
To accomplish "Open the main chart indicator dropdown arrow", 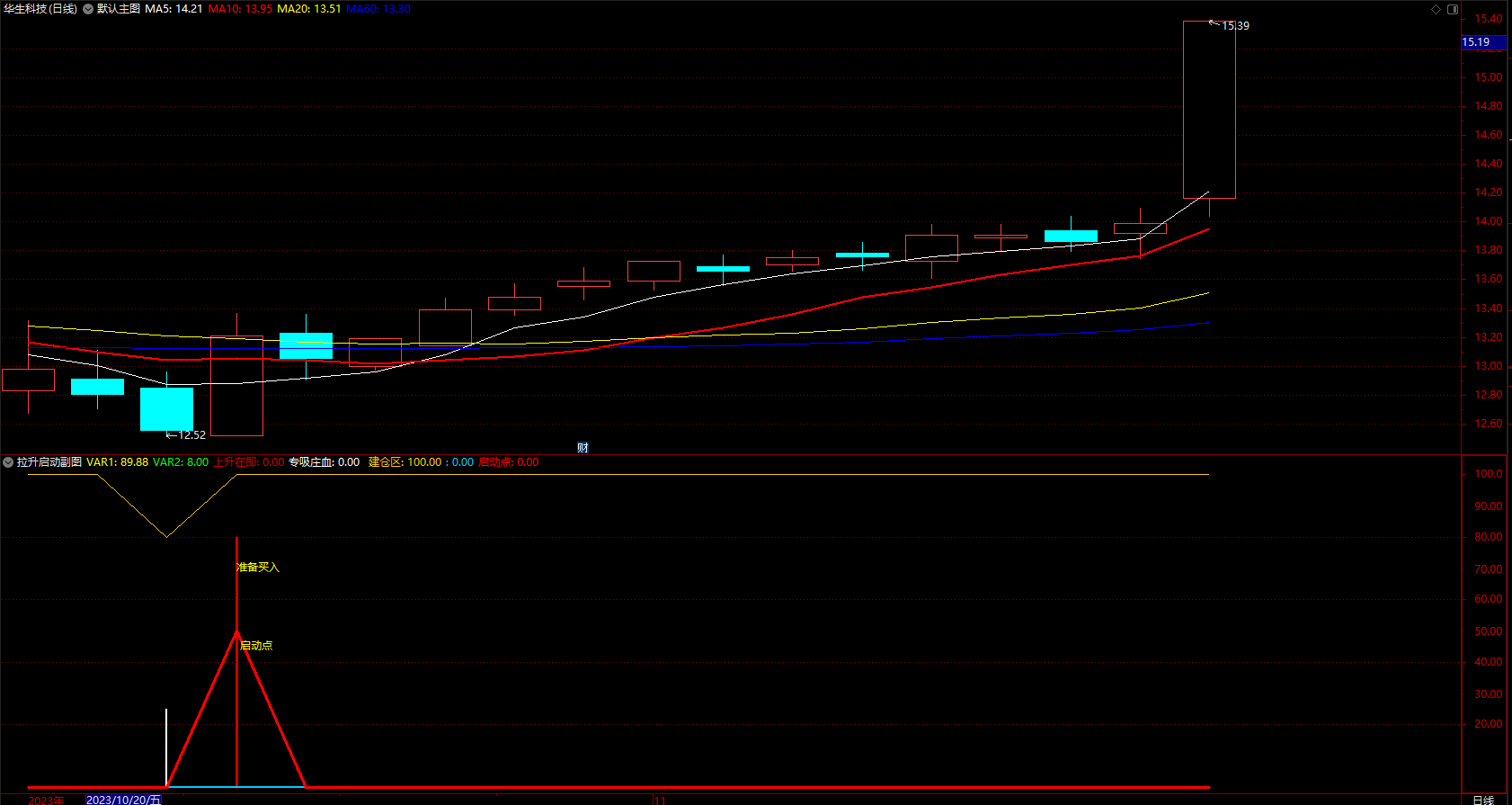I will click(x=88, y=9).
